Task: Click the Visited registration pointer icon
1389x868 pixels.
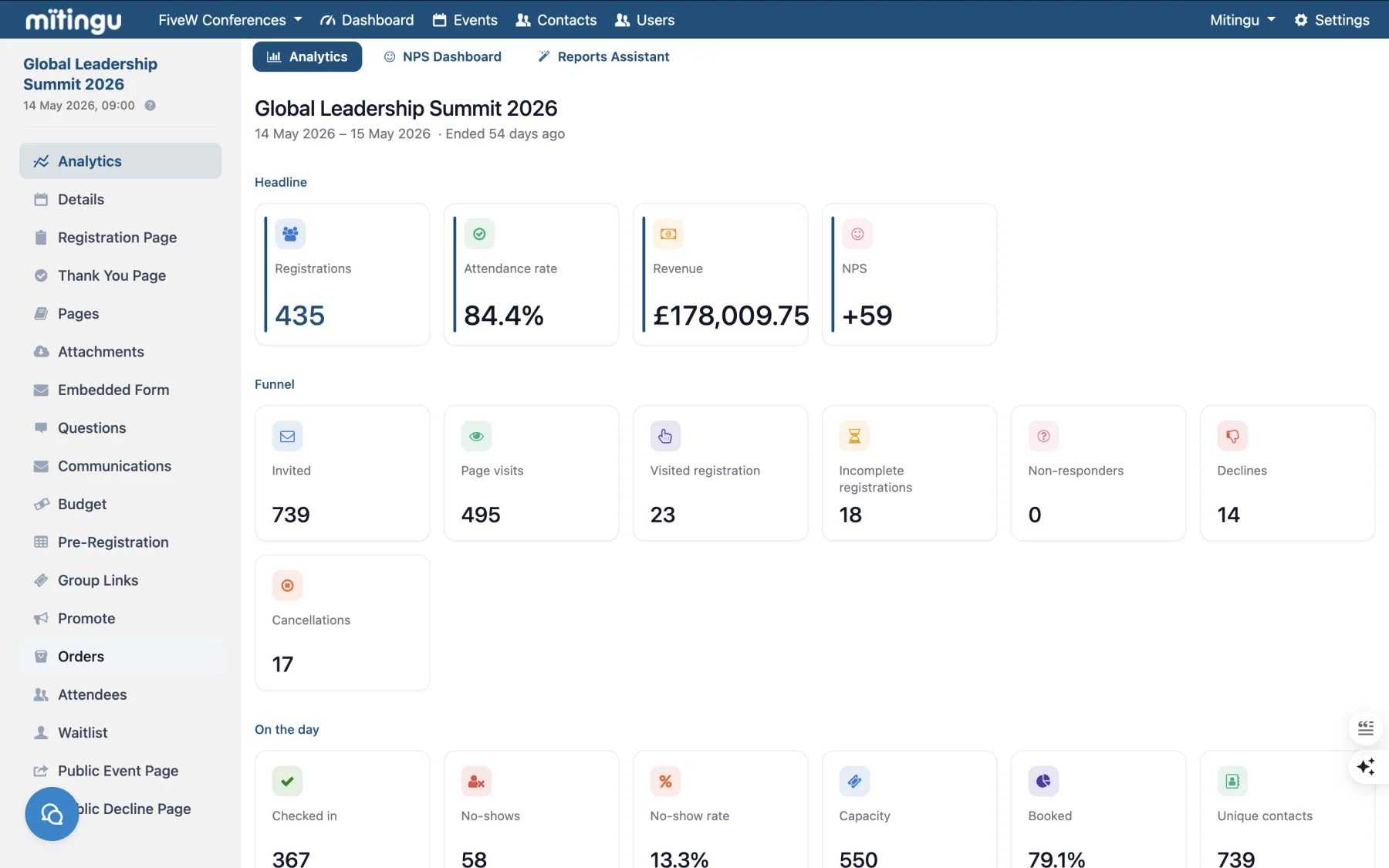Action: (x=665, y=436)
